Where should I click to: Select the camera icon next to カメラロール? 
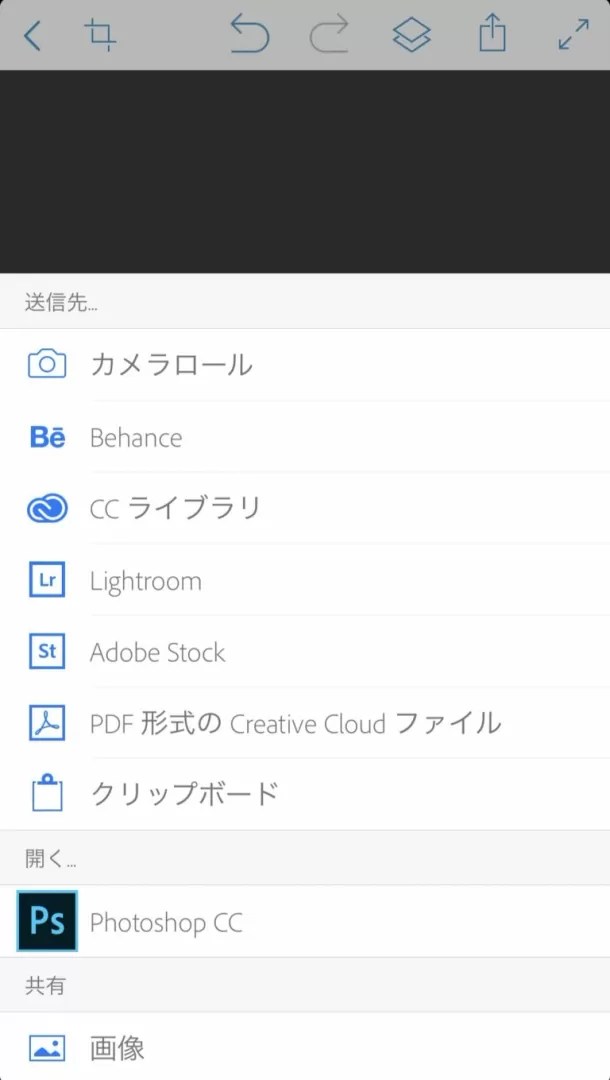click(x=46, y=365)
